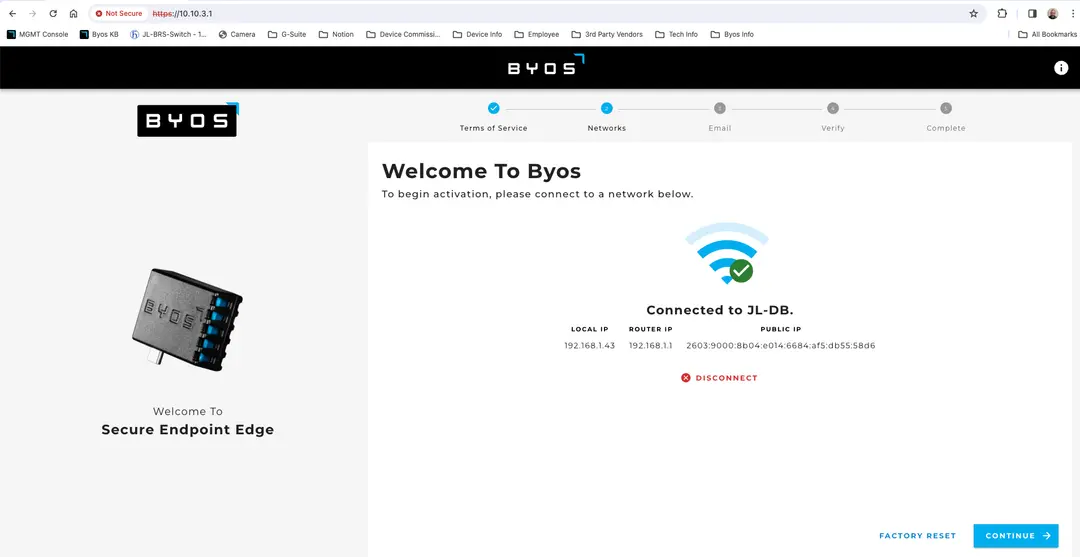Click the Byos logo above the device image
This screenshot has width=1080, height=557.
click(x=188, y=120)
